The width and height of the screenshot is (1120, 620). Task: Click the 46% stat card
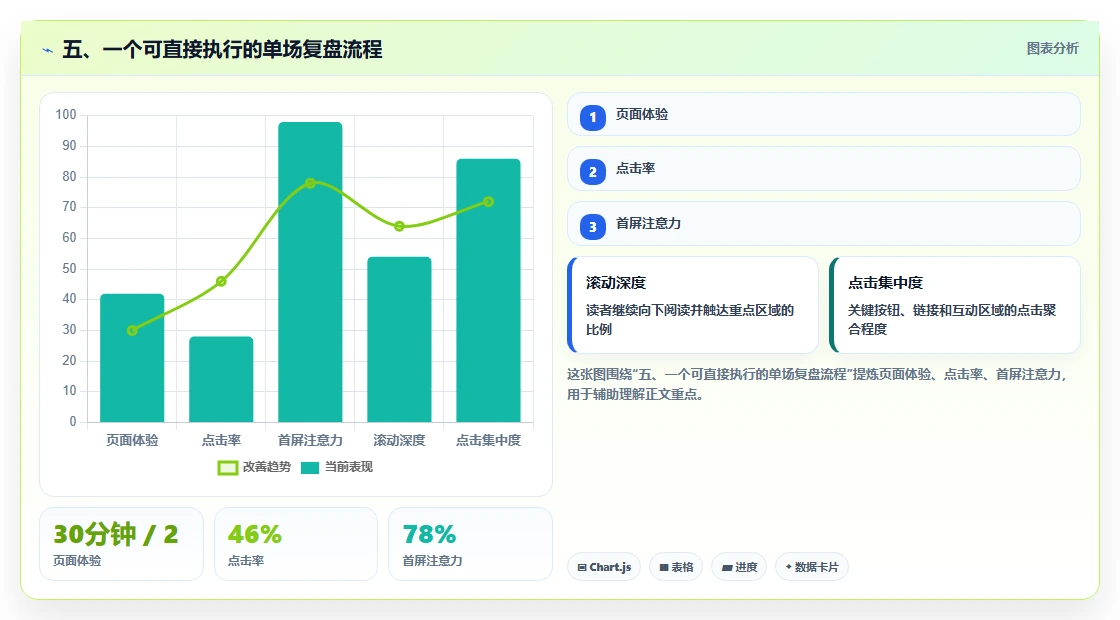pos(296,544)
